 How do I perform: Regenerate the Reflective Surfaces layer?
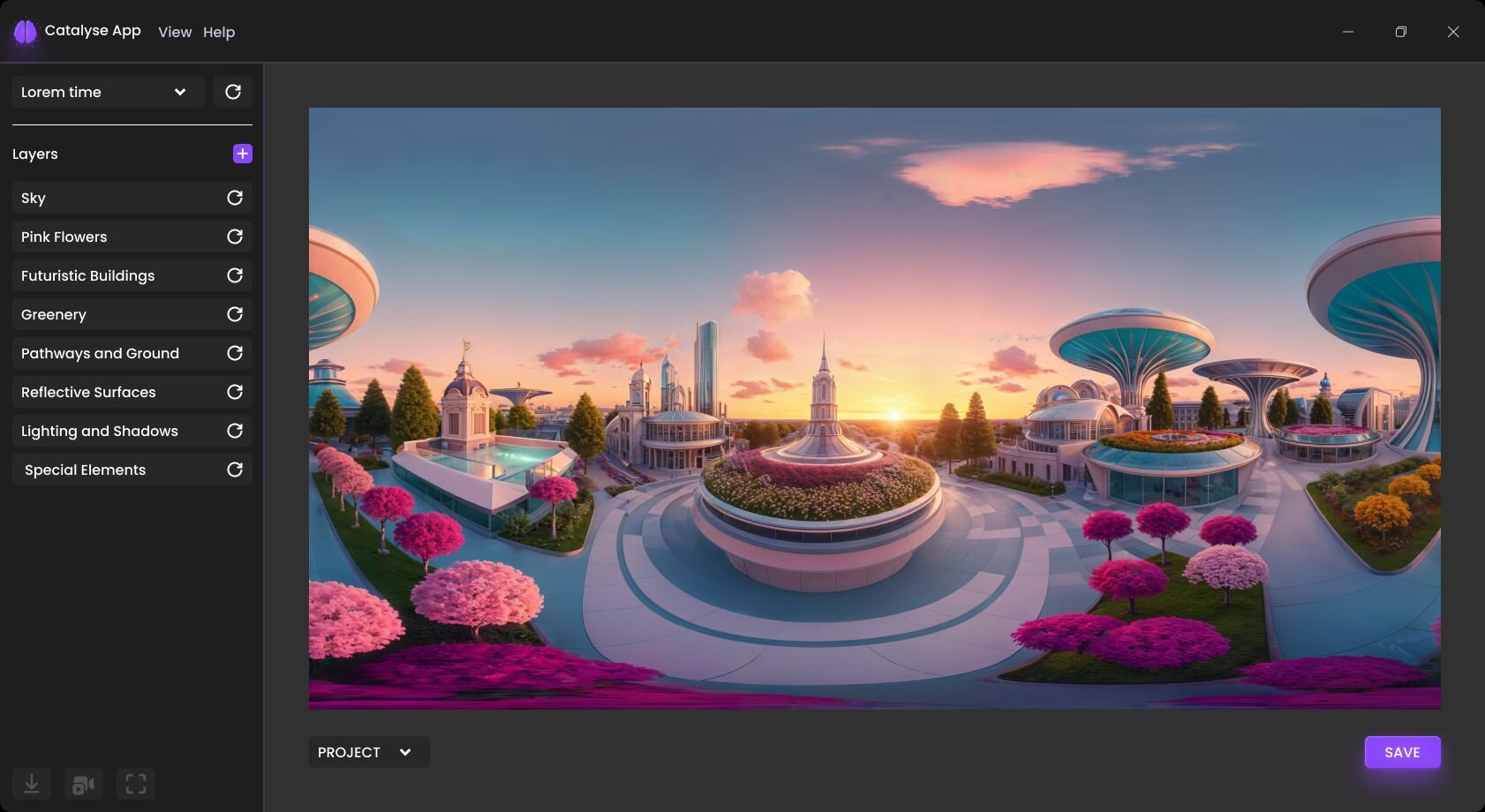click(235, 392)
